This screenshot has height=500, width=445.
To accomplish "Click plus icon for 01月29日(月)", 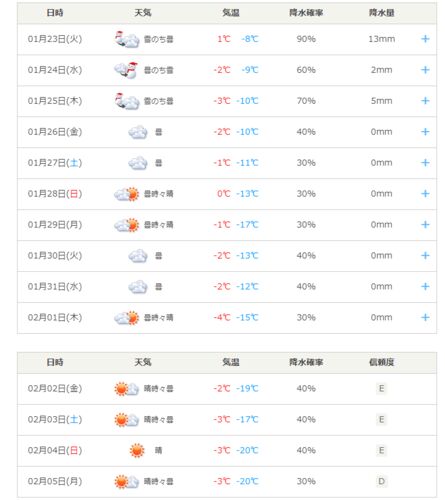I will (x=425, y=225).
